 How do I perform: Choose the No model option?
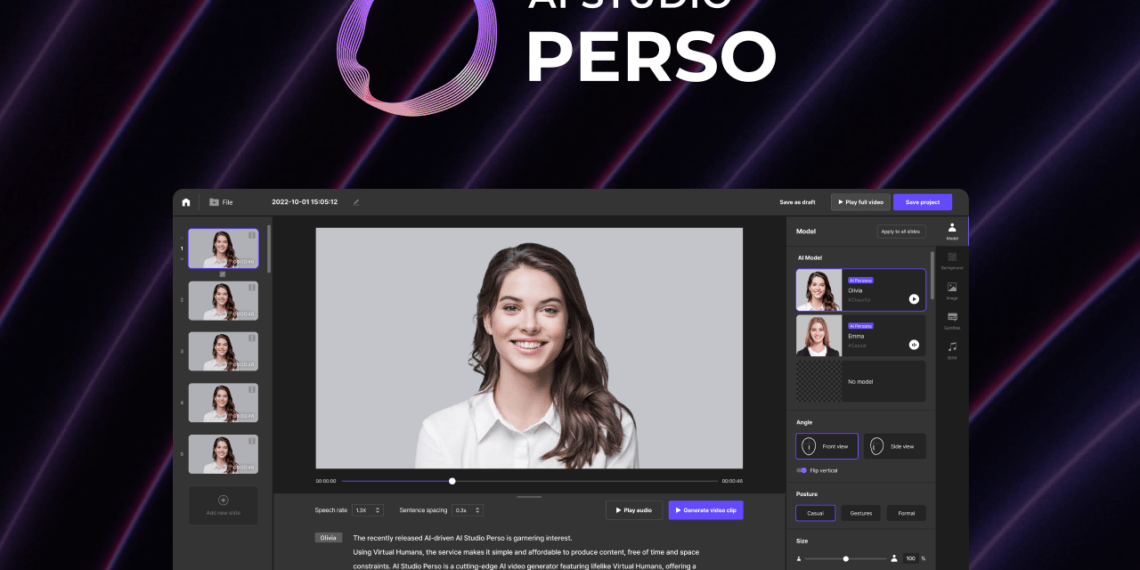pyautogui.click(x=861, y=381)
